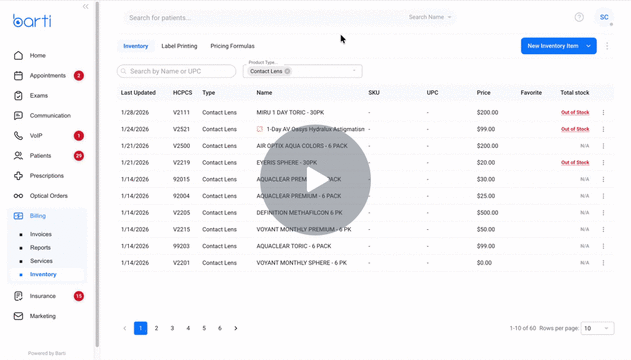Switch to the Pricing Formulas tab
The width and height of the screenshot is (631, 360).
(233, 46)
